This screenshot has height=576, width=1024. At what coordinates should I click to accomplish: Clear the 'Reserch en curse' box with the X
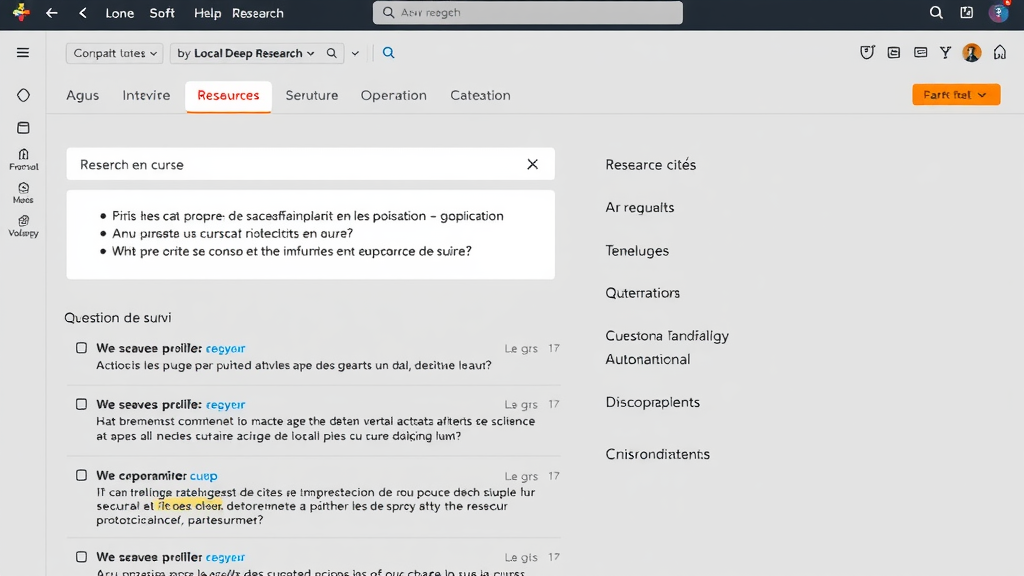532,164
